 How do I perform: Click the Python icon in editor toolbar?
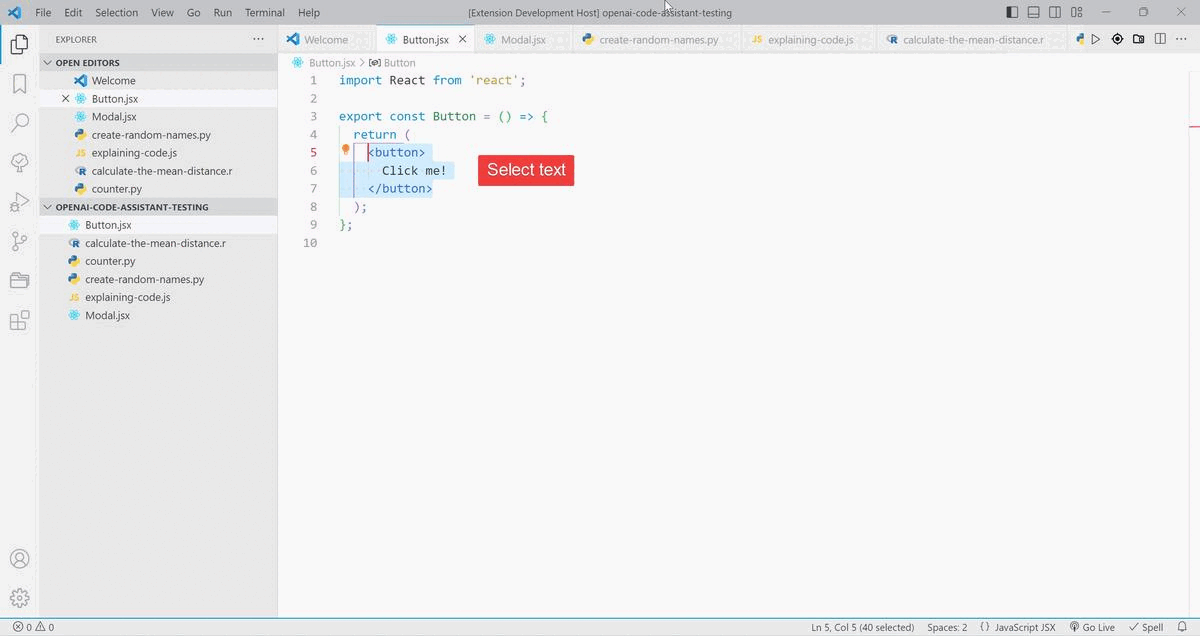[1080, 39]
